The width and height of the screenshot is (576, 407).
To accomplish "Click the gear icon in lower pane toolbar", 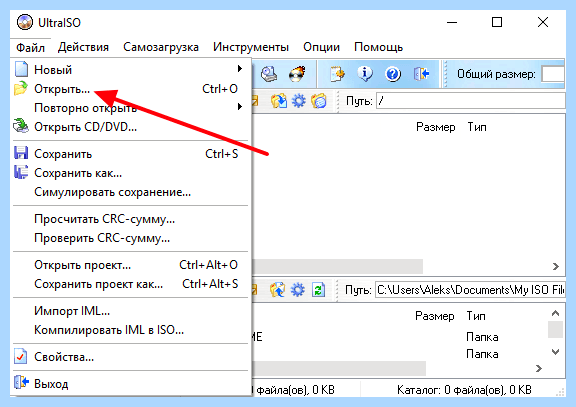I will coord(298,290).
